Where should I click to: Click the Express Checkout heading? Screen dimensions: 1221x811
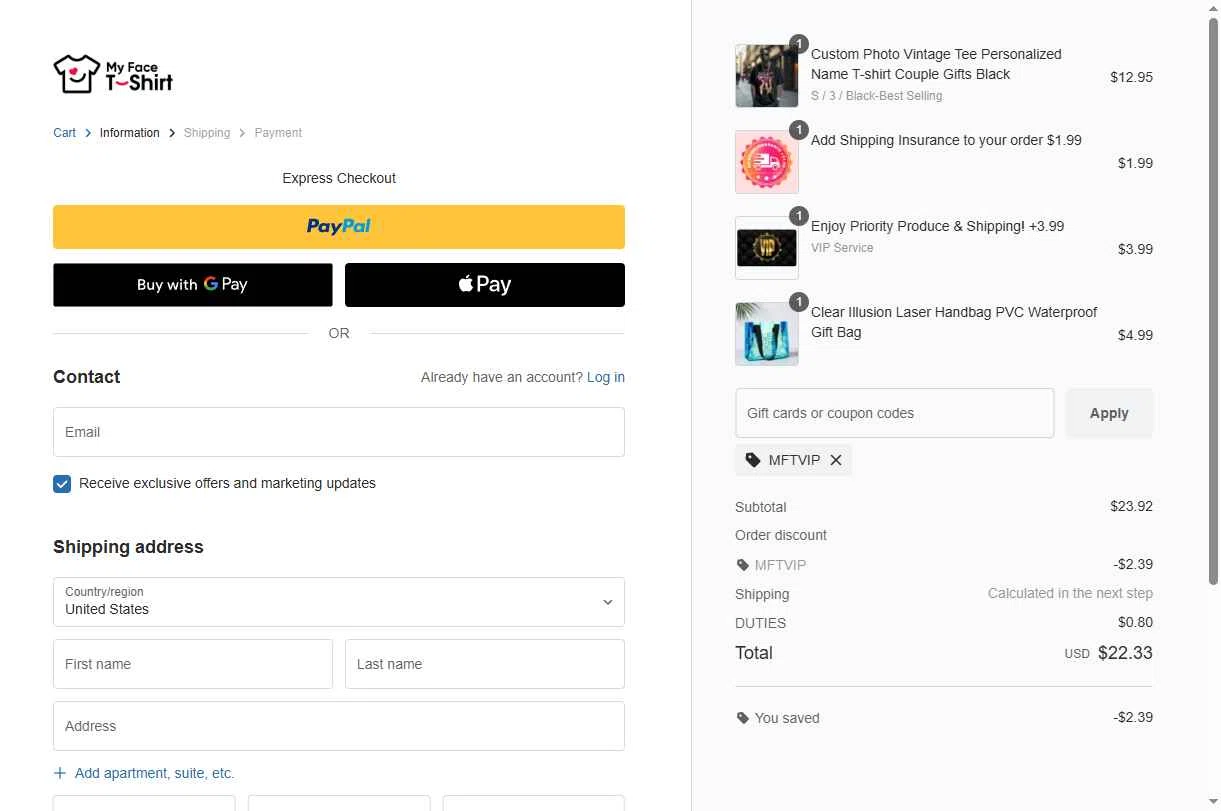(x=339, y=178)
